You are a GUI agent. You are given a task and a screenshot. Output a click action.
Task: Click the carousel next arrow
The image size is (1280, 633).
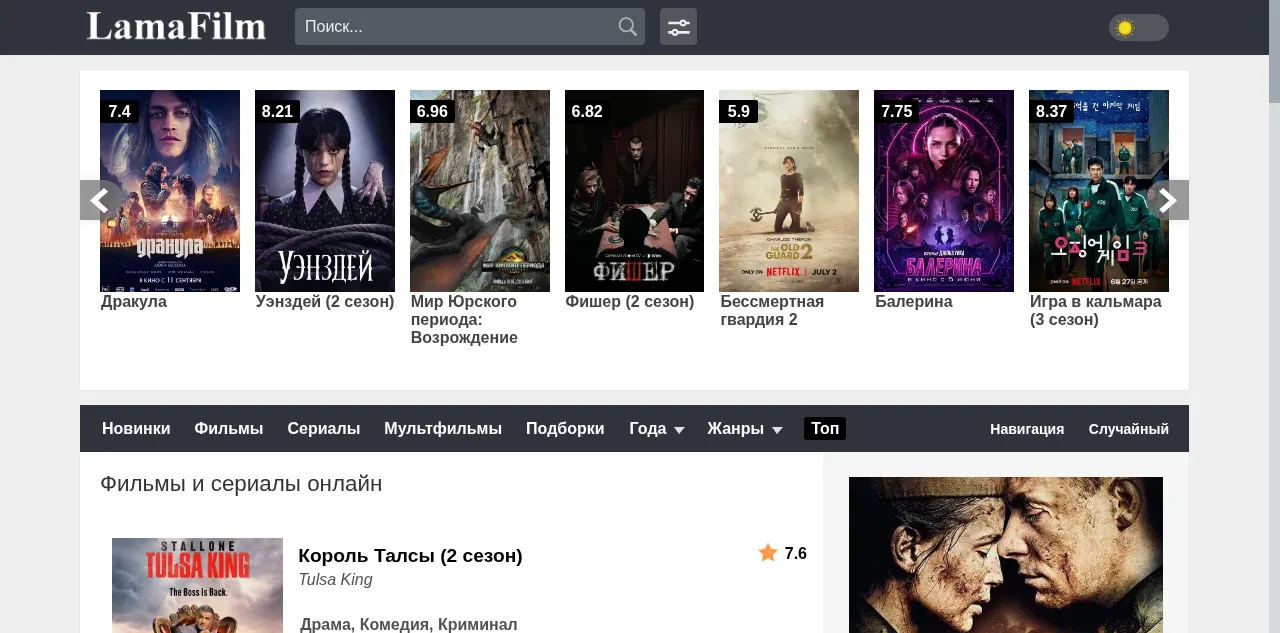(x=1168, y=200)
